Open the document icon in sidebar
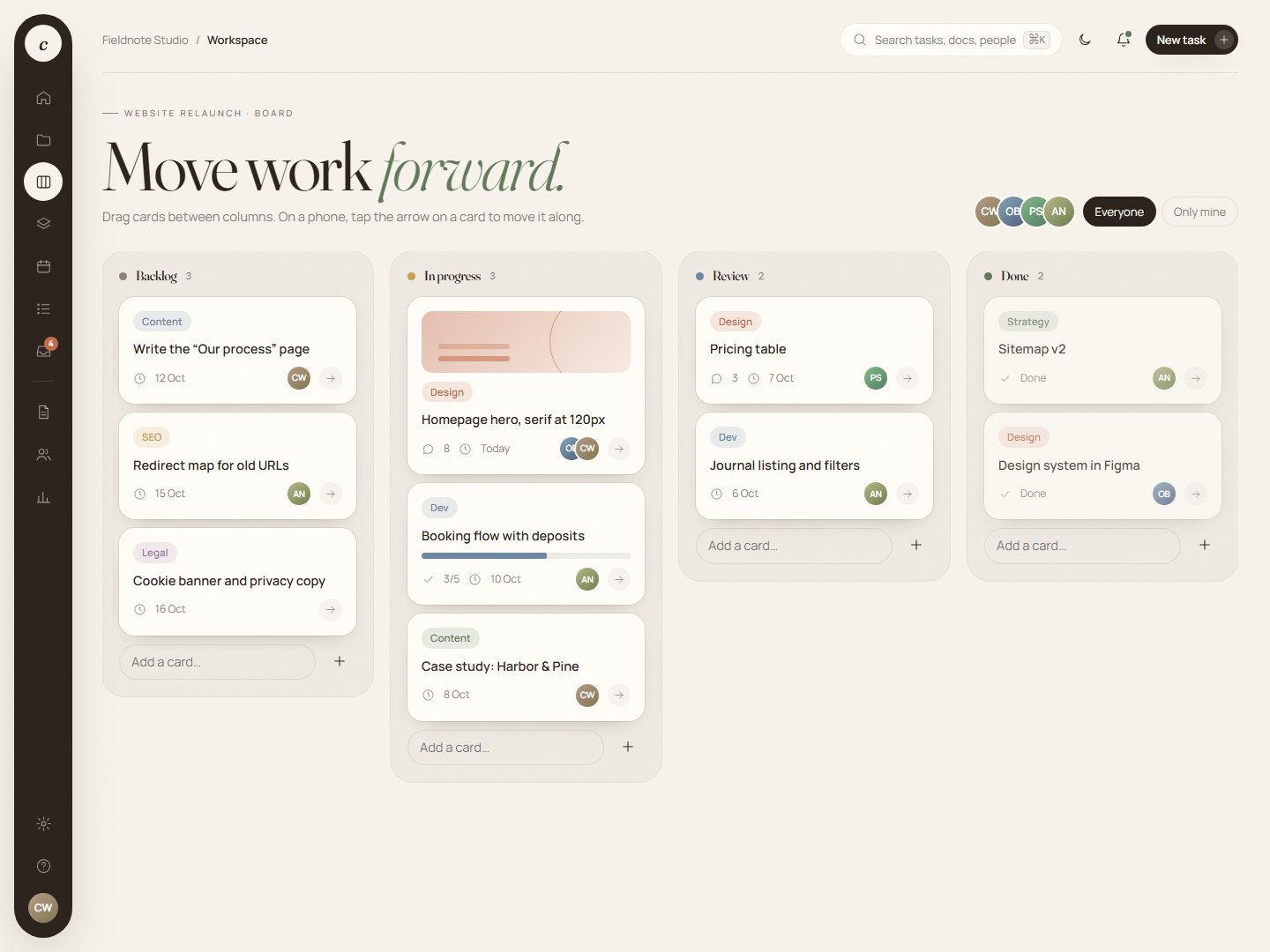The width and height of the screenshot is (1270, 952). (x=43, y=412)
